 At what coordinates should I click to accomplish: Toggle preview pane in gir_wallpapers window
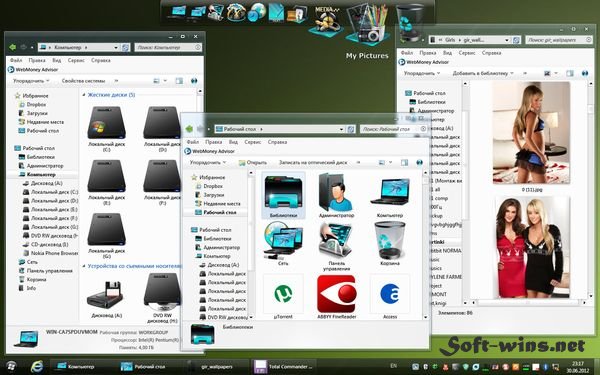click(570, 73)
